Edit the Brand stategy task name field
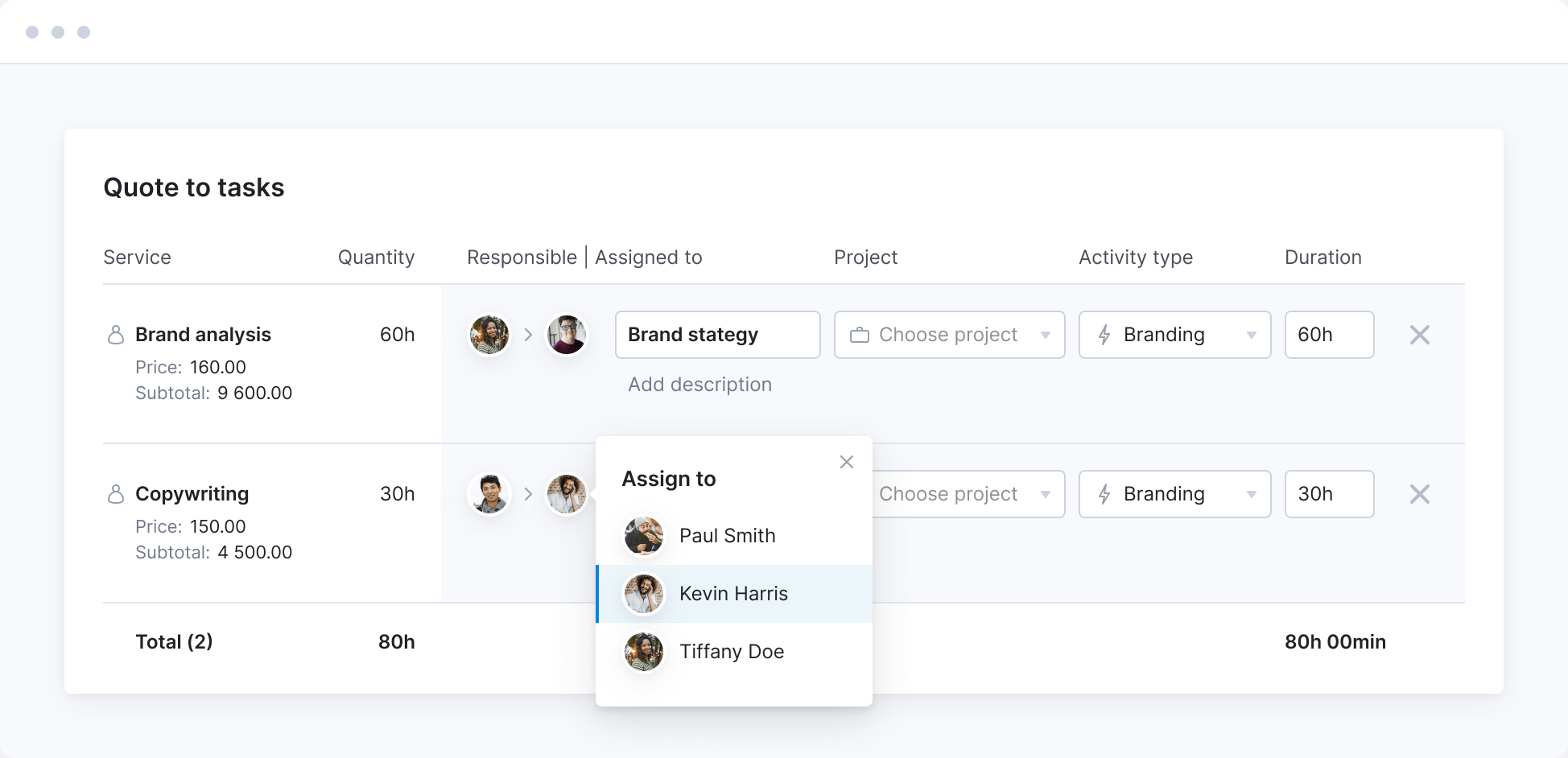The image size is (1568, 758). tap(717, 335)
